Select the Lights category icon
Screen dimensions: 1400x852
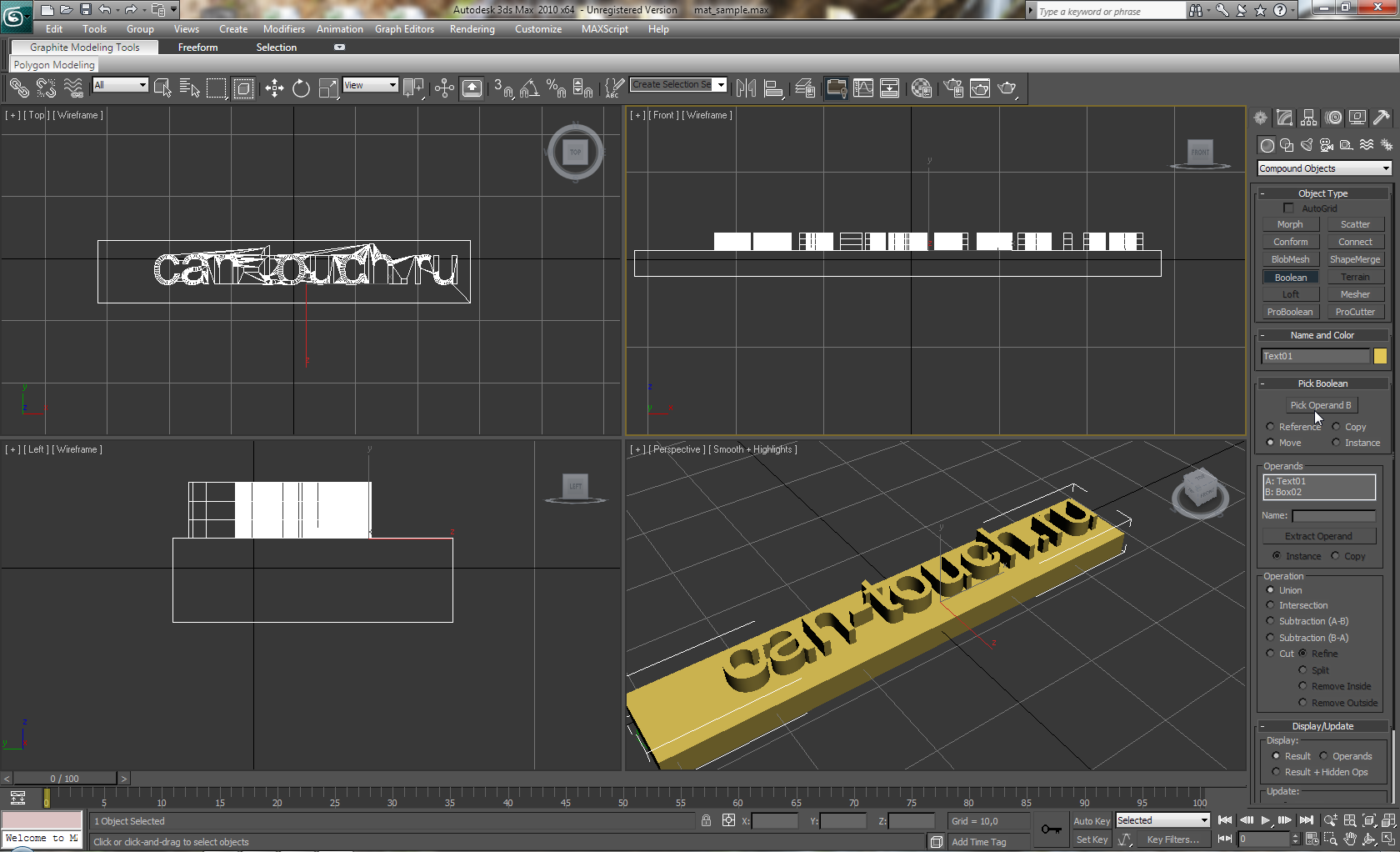coord(1307,144)
